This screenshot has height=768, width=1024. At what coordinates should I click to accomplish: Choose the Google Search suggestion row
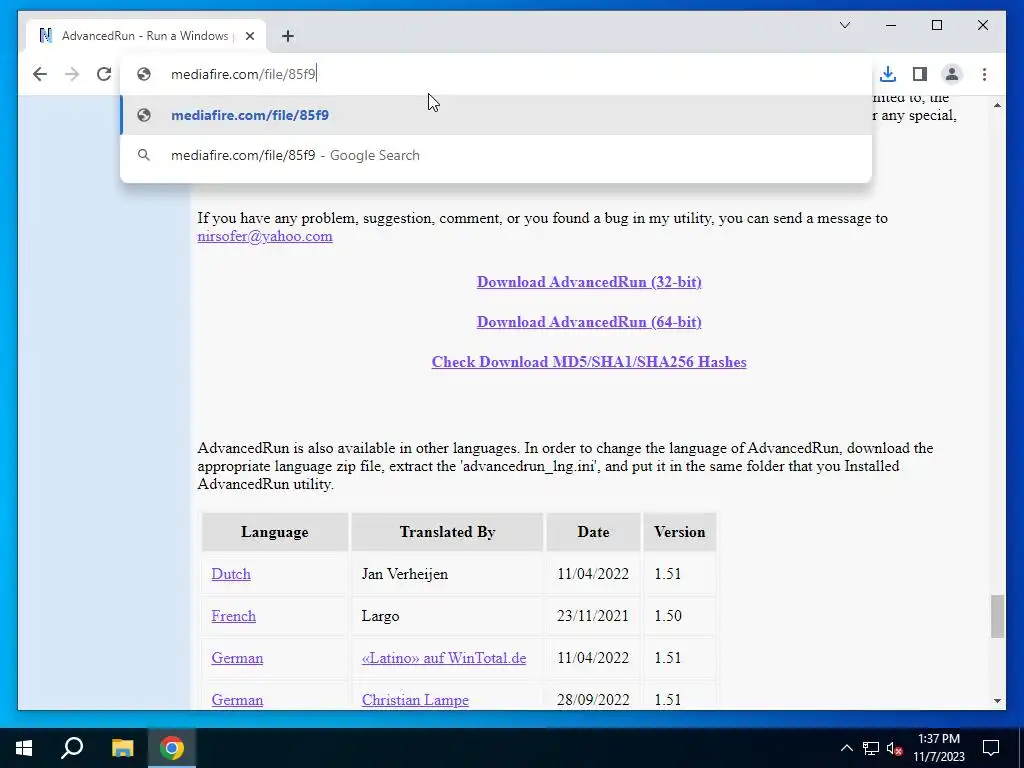(496, 155)
